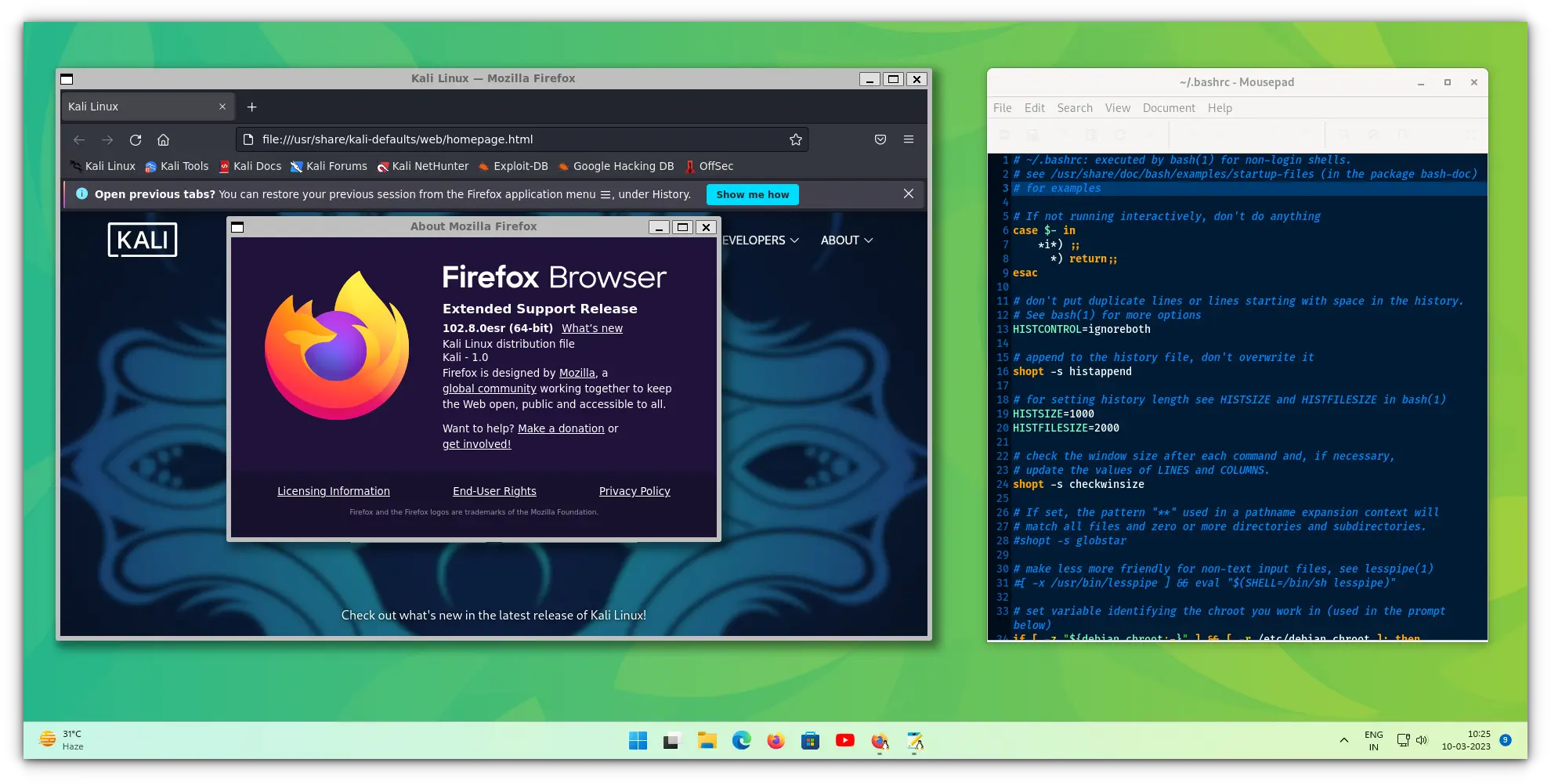Viewport: 1551px width, 784px height.
Task: Click HISTFILESIZE=2000 line in Mousepad
Action: [1066, 428]
